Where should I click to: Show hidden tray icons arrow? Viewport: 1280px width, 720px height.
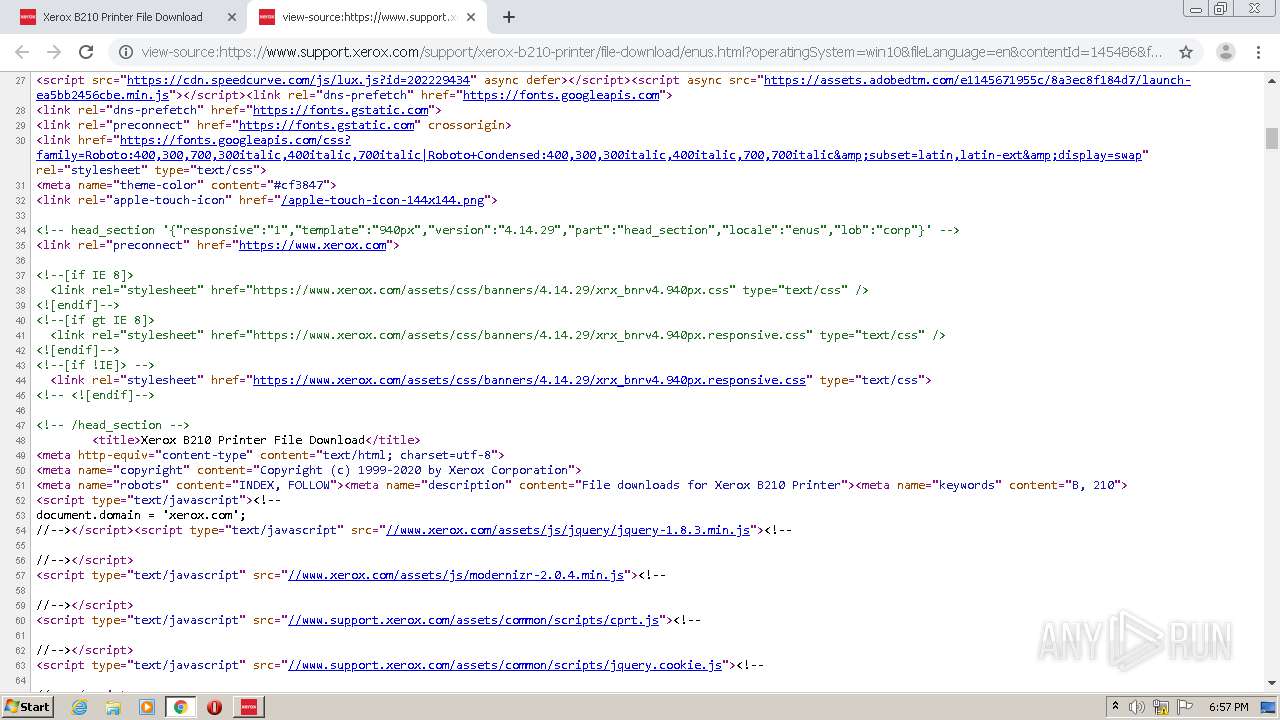1115,706
